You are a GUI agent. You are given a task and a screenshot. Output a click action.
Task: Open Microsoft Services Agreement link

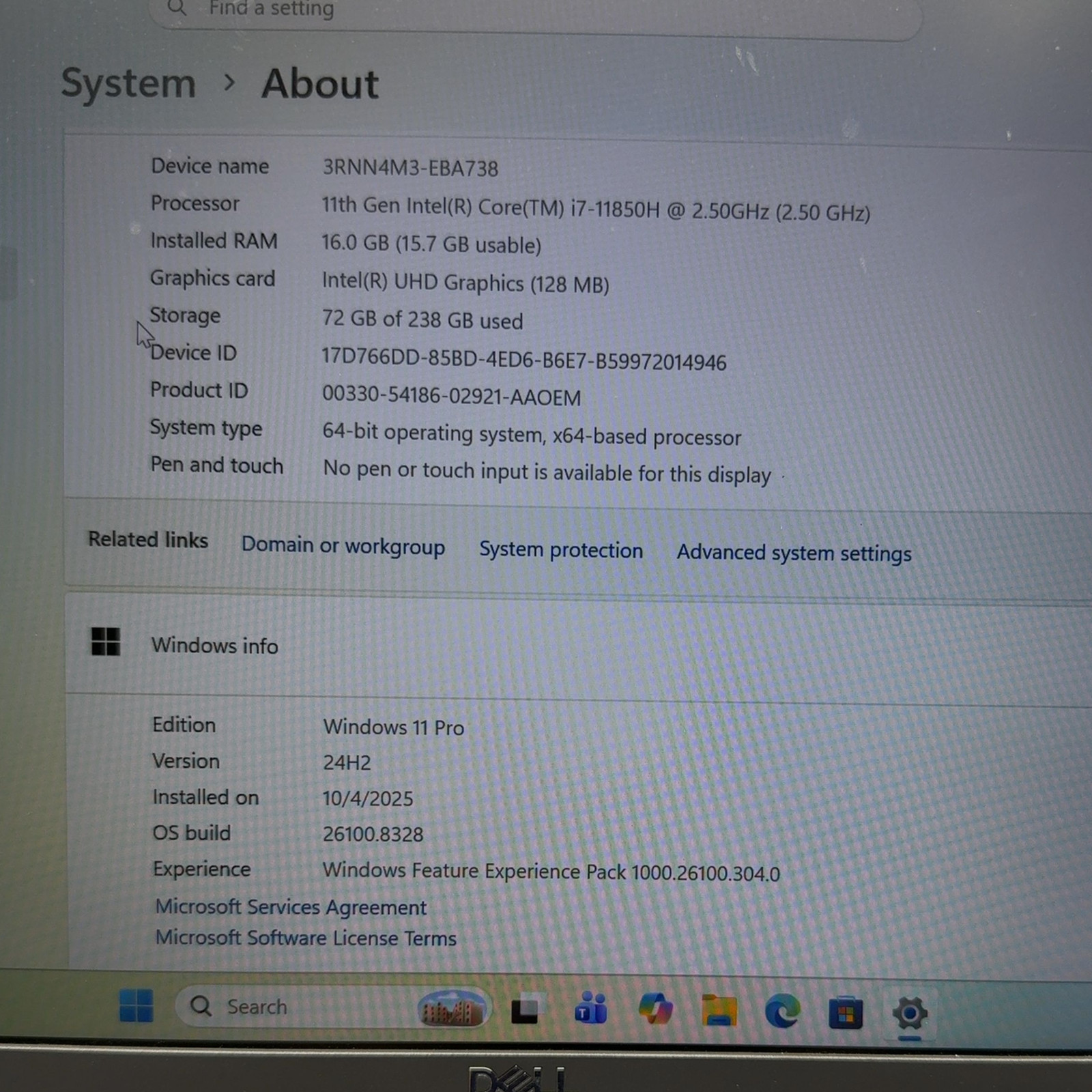click(x=291, y=907)
